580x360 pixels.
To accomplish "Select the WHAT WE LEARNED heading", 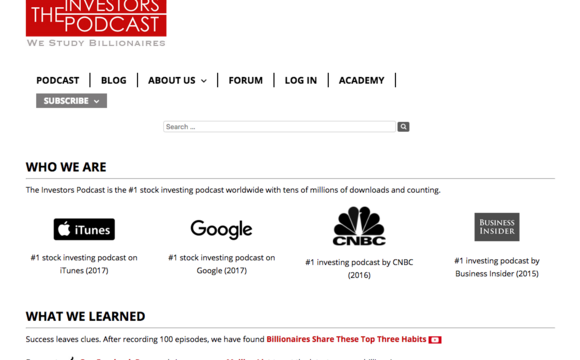I will point(85,317).
